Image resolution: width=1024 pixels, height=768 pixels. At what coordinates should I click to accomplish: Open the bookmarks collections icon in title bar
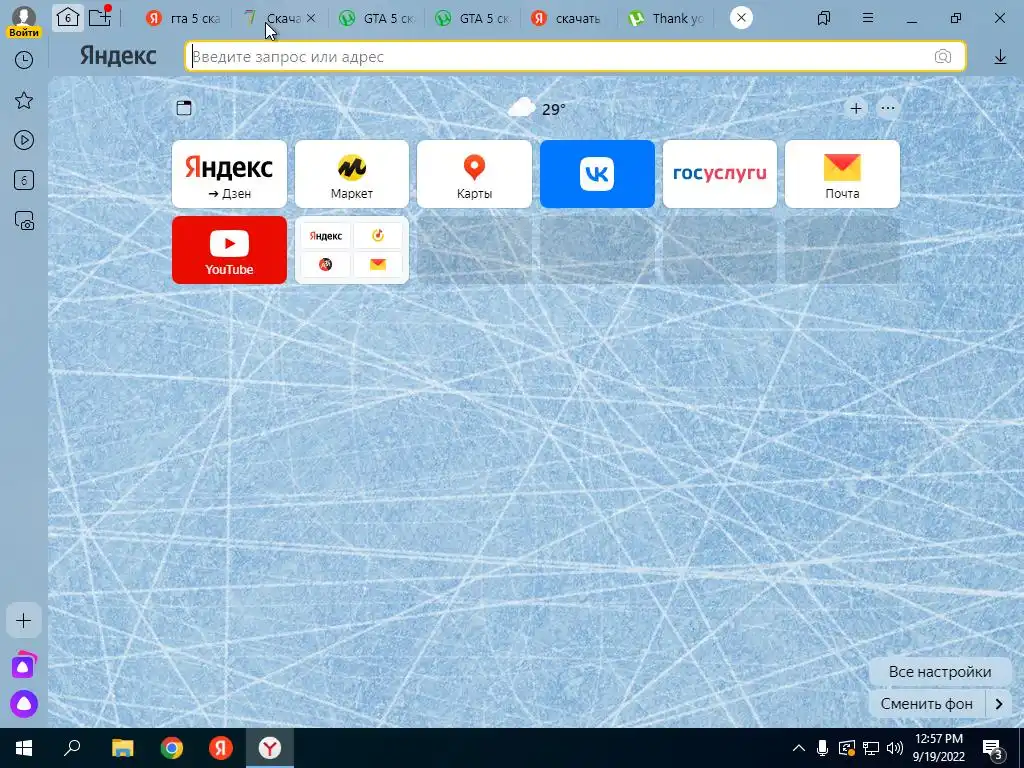pyautogui.click(x=824, y=18)
